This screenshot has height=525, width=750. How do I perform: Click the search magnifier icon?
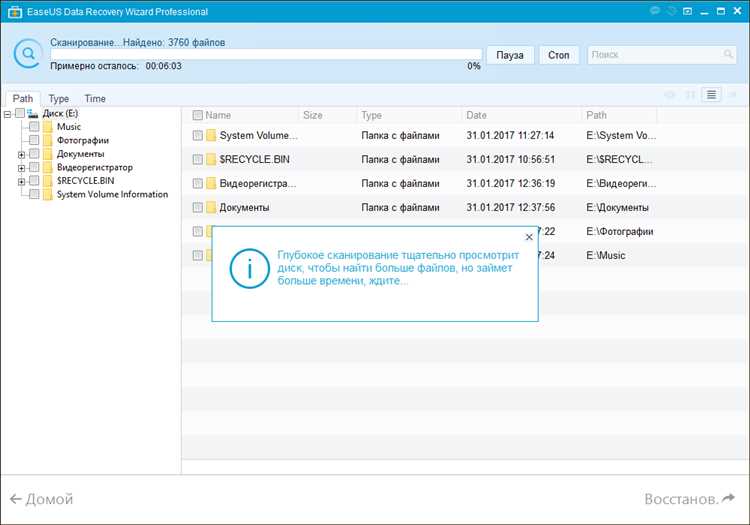[728, 55]
